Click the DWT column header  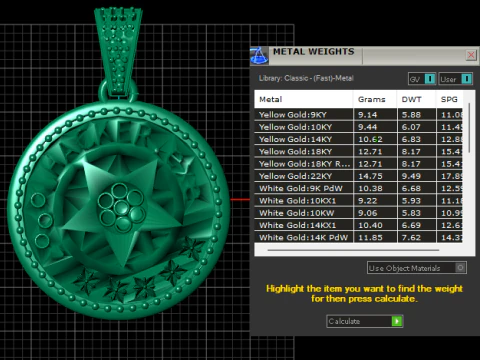coord(416,99)
